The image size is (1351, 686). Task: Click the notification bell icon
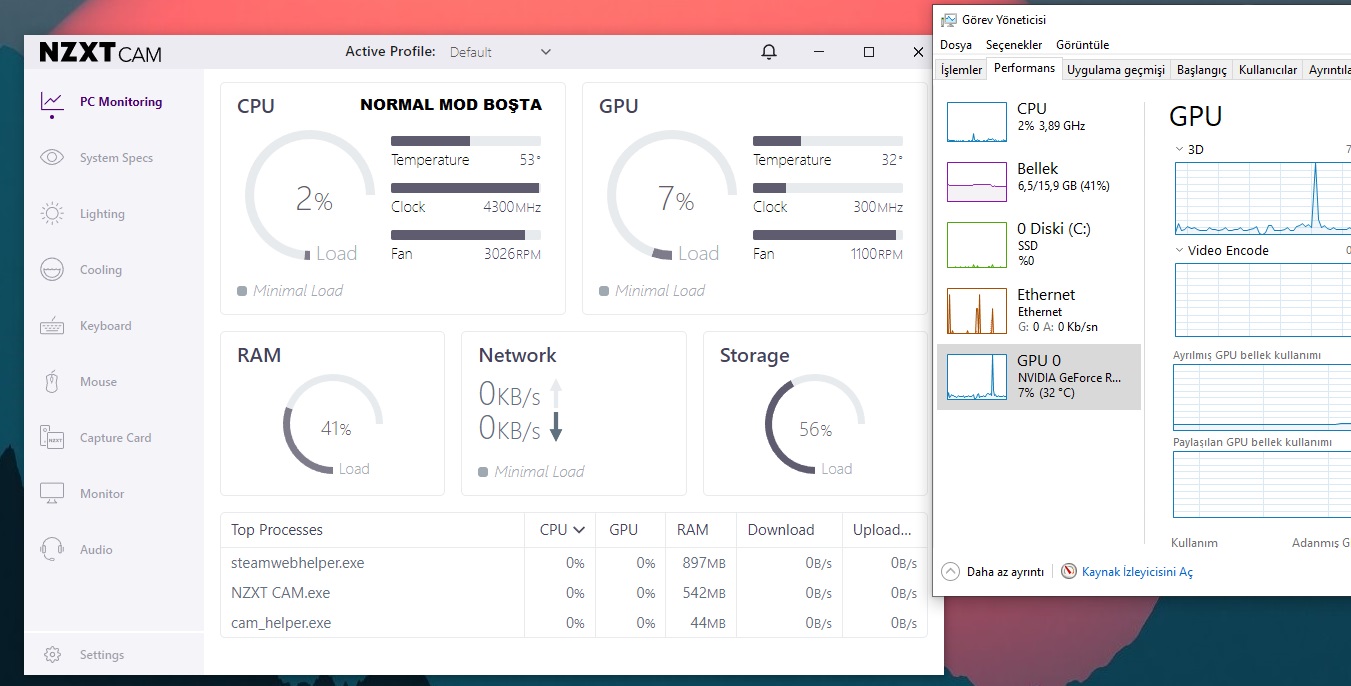(769, 52)
